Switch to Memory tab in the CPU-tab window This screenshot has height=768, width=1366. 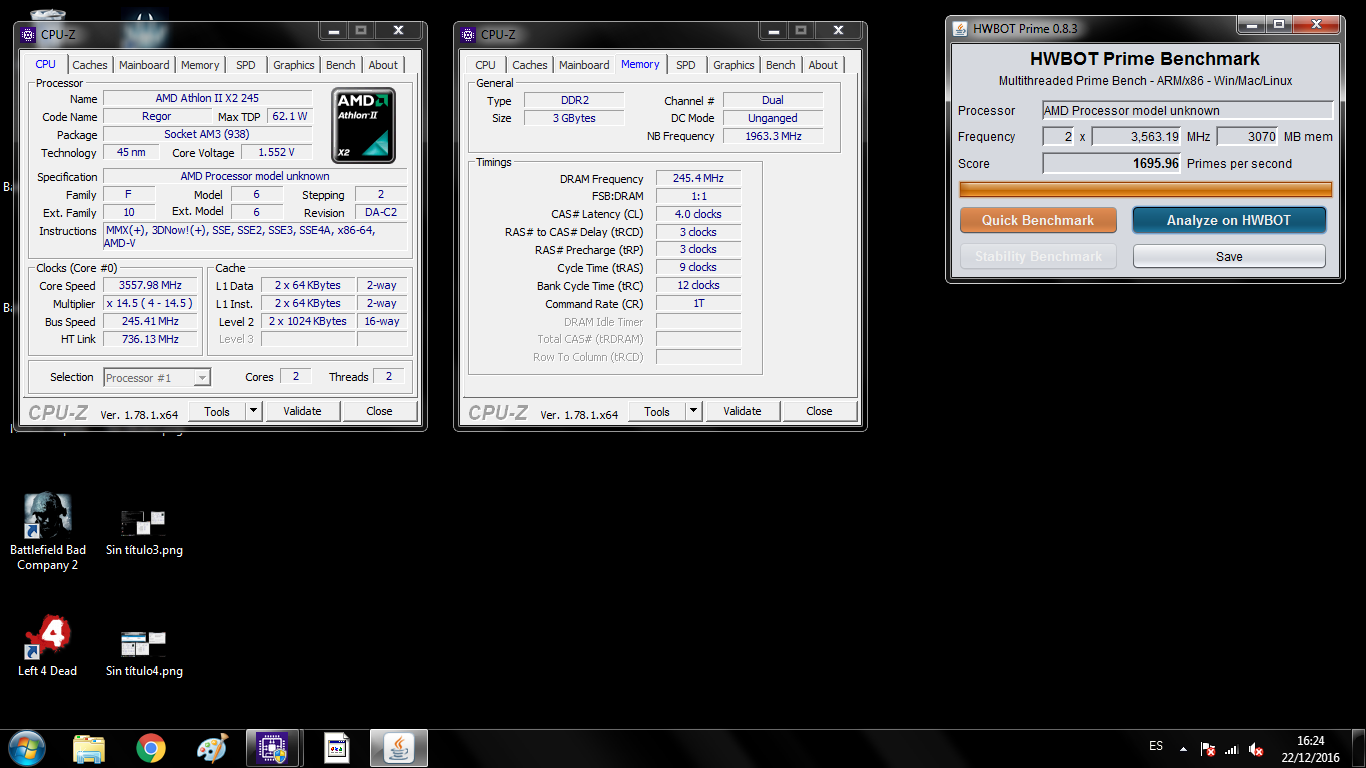200,65
